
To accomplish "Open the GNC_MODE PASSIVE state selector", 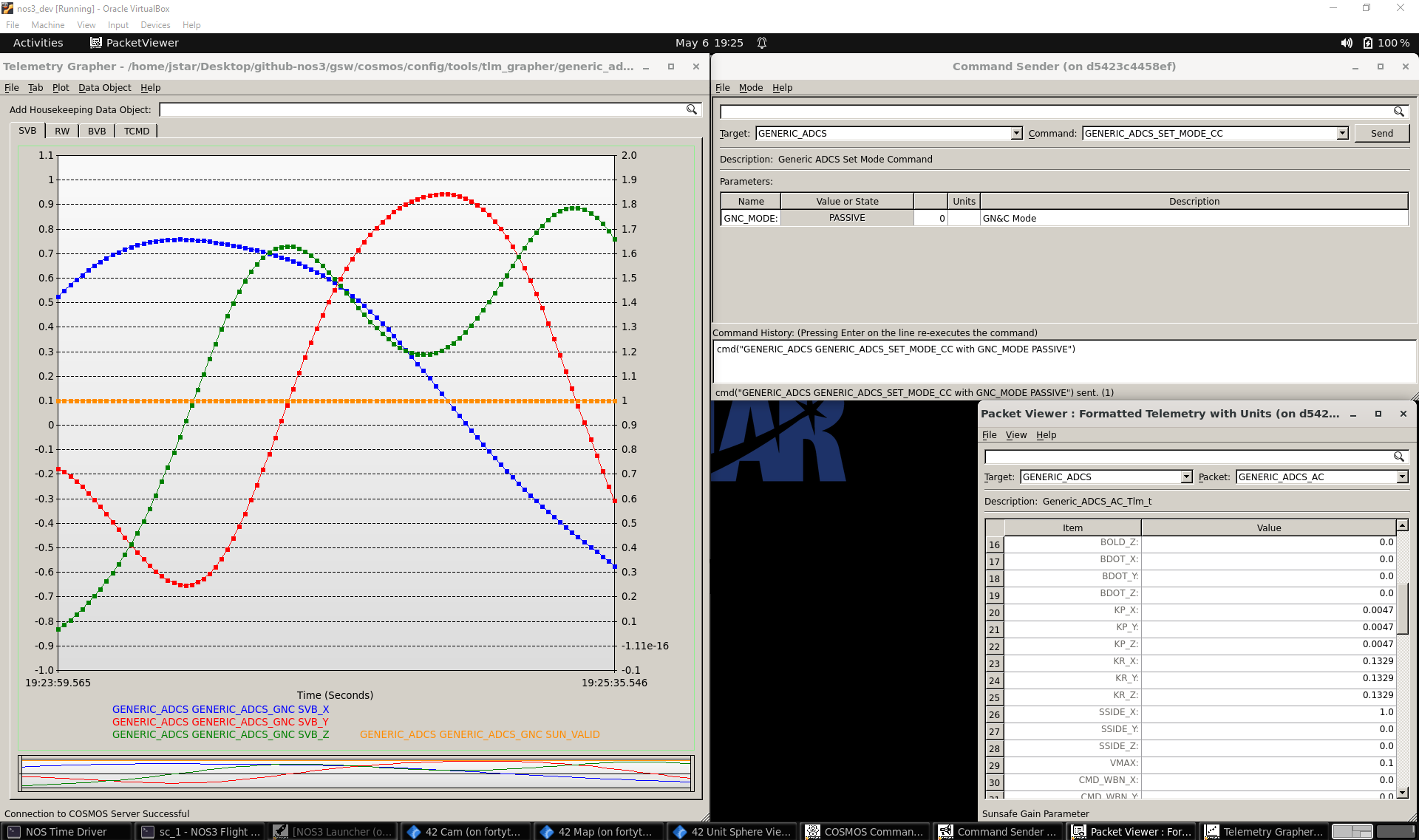I will (847, 218).
